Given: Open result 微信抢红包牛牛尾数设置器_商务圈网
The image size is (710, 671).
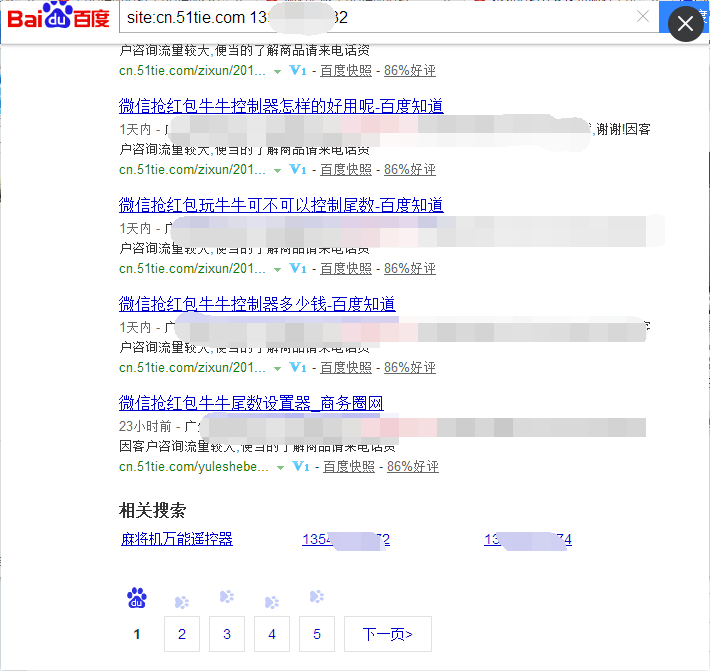Looking at the screenshot, I should (x=251, y=403).
